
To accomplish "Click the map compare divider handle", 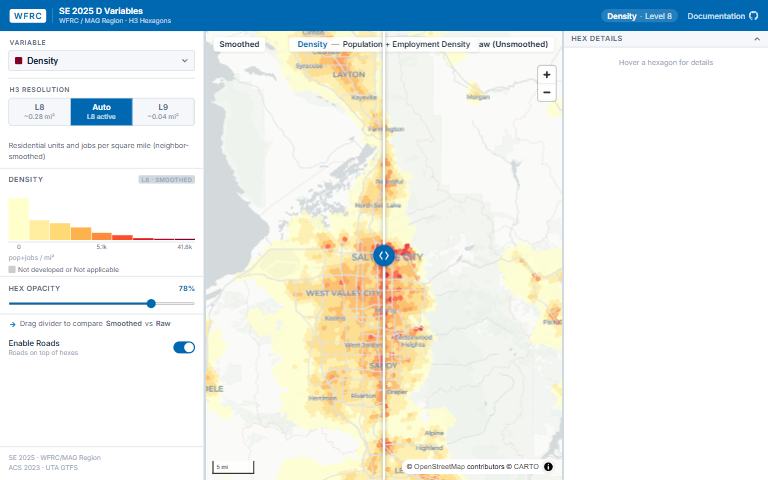I will coord(384,255).
